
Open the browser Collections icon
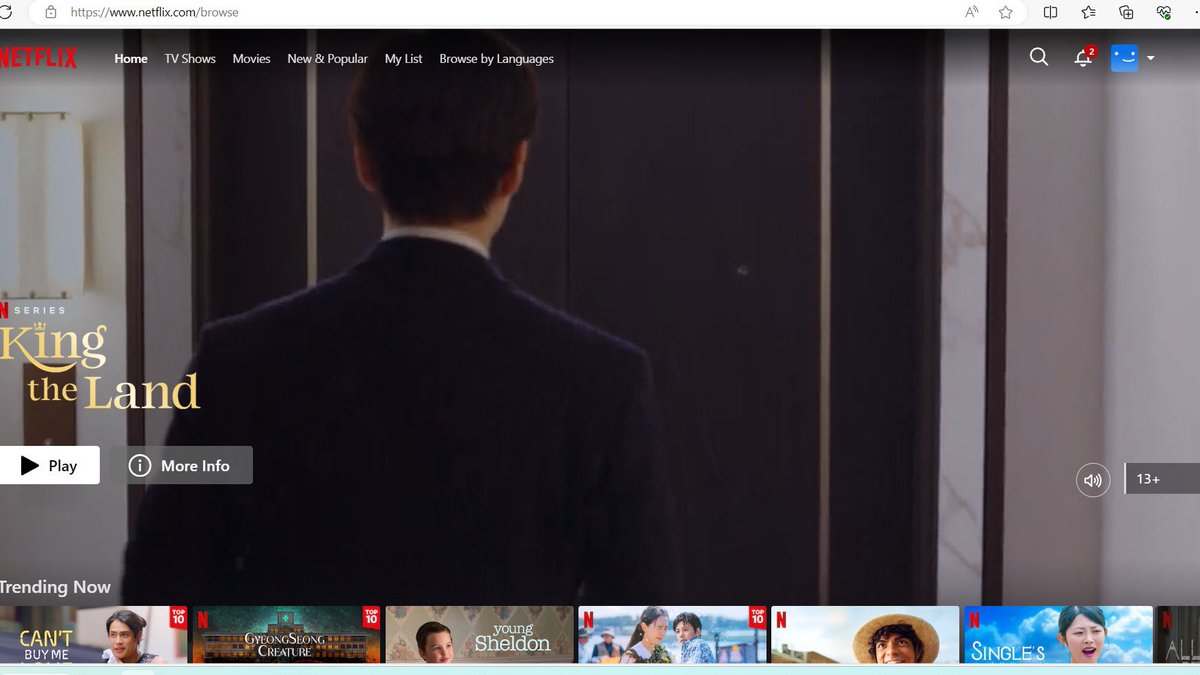pos(1127,12)
